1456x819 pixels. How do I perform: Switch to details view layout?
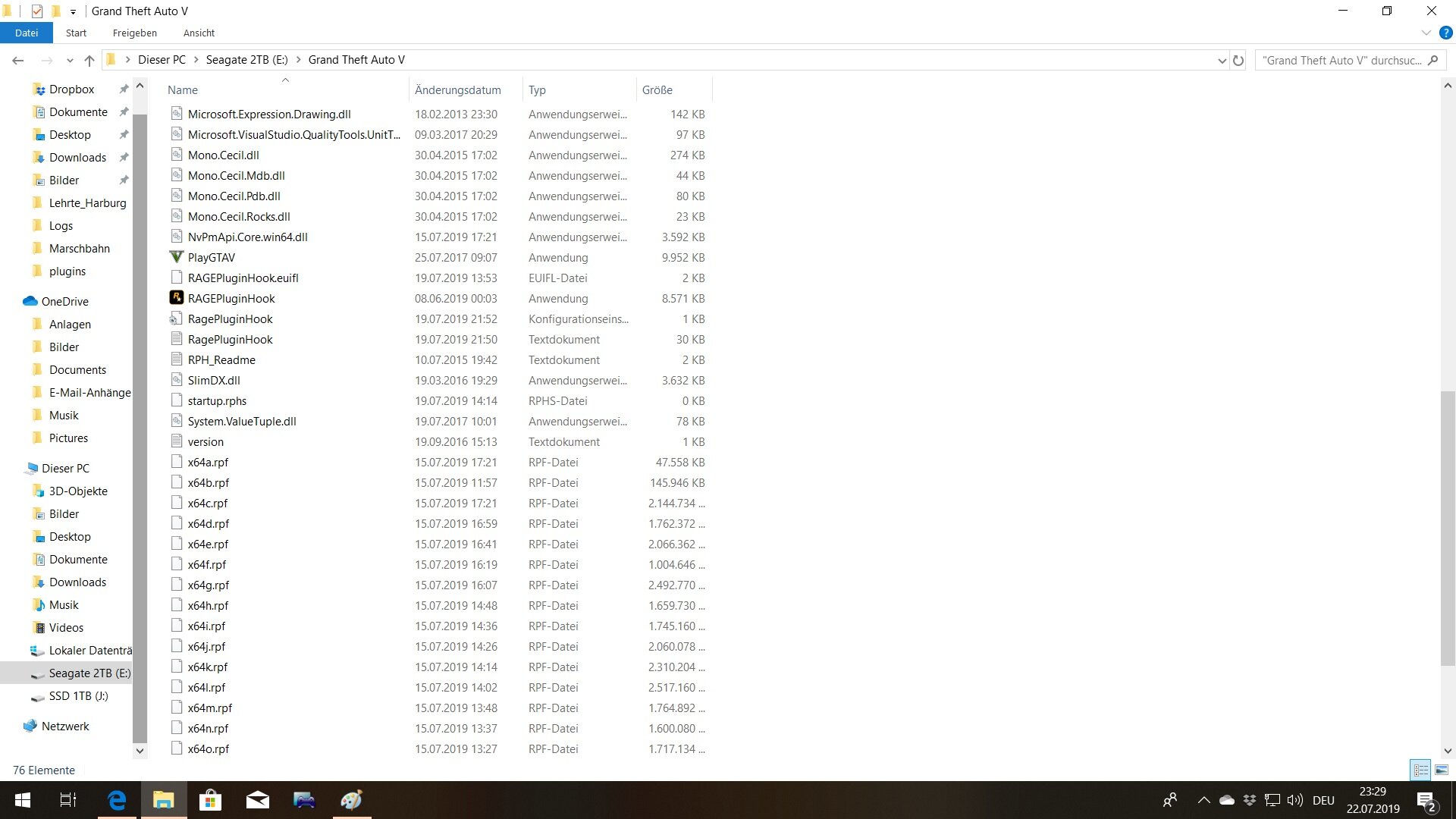[1420, 770]
